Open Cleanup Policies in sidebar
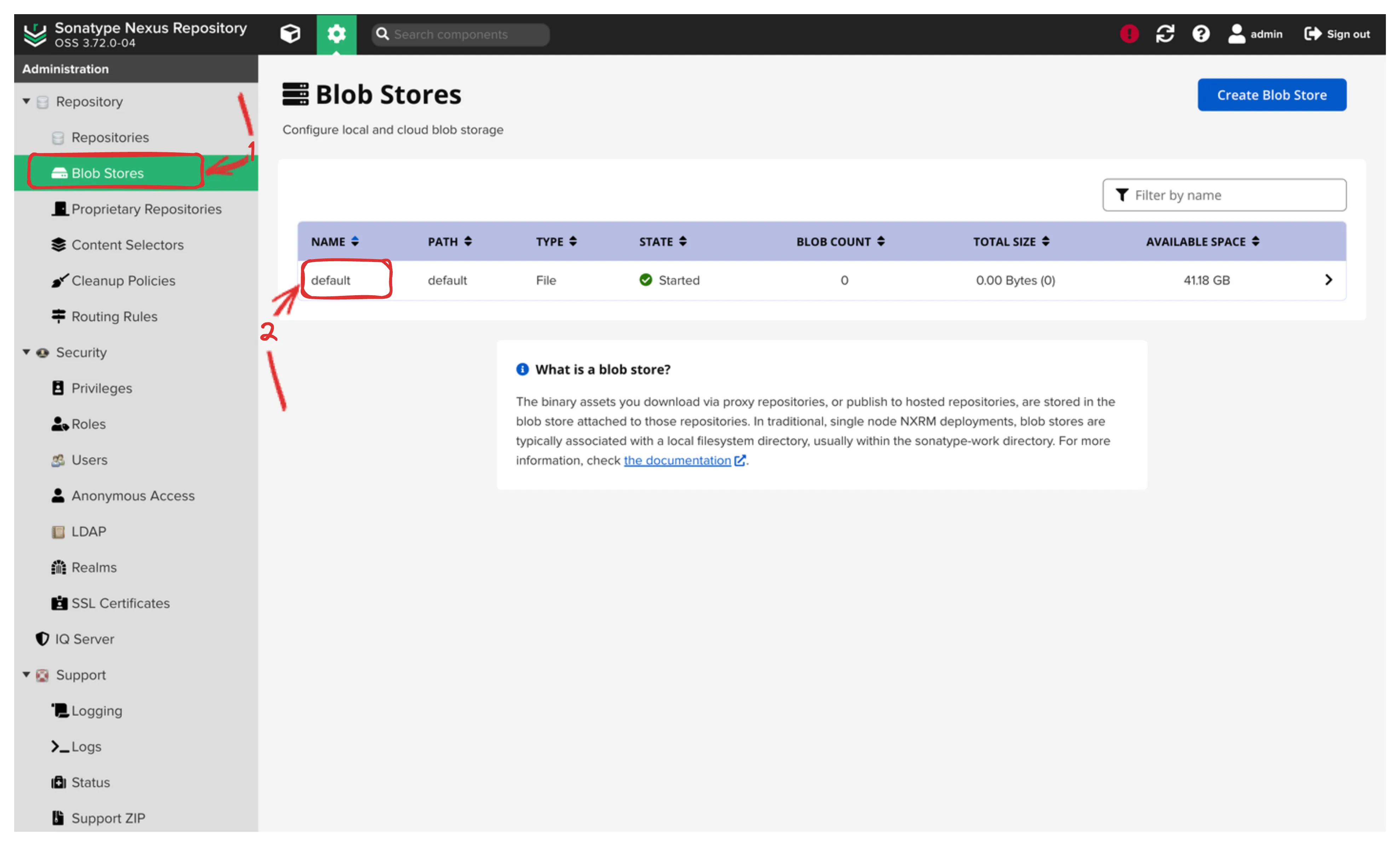 tap(123, 281)
